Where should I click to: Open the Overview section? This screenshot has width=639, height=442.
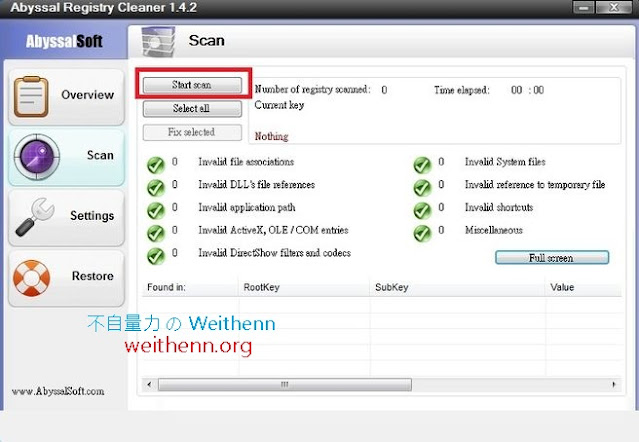point(66,97)
